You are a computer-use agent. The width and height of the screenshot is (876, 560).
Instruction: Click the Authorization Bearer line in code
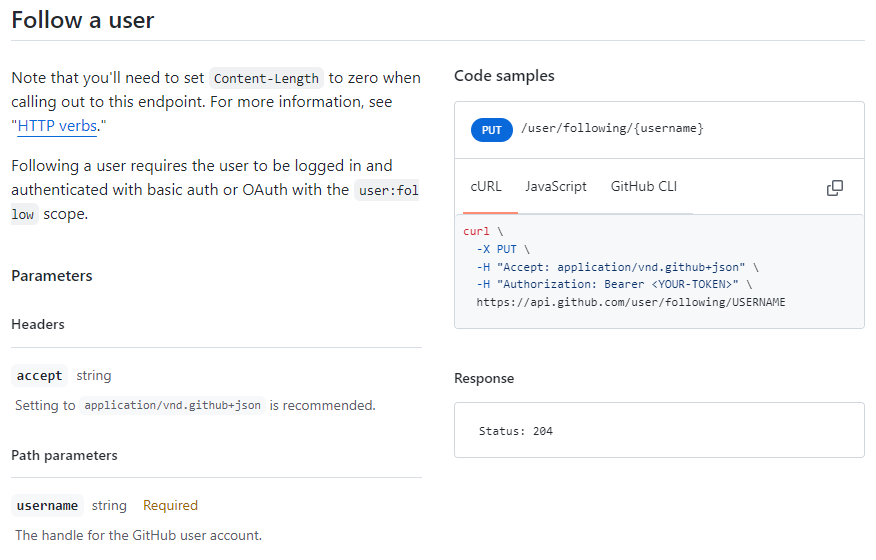[614, 284]
